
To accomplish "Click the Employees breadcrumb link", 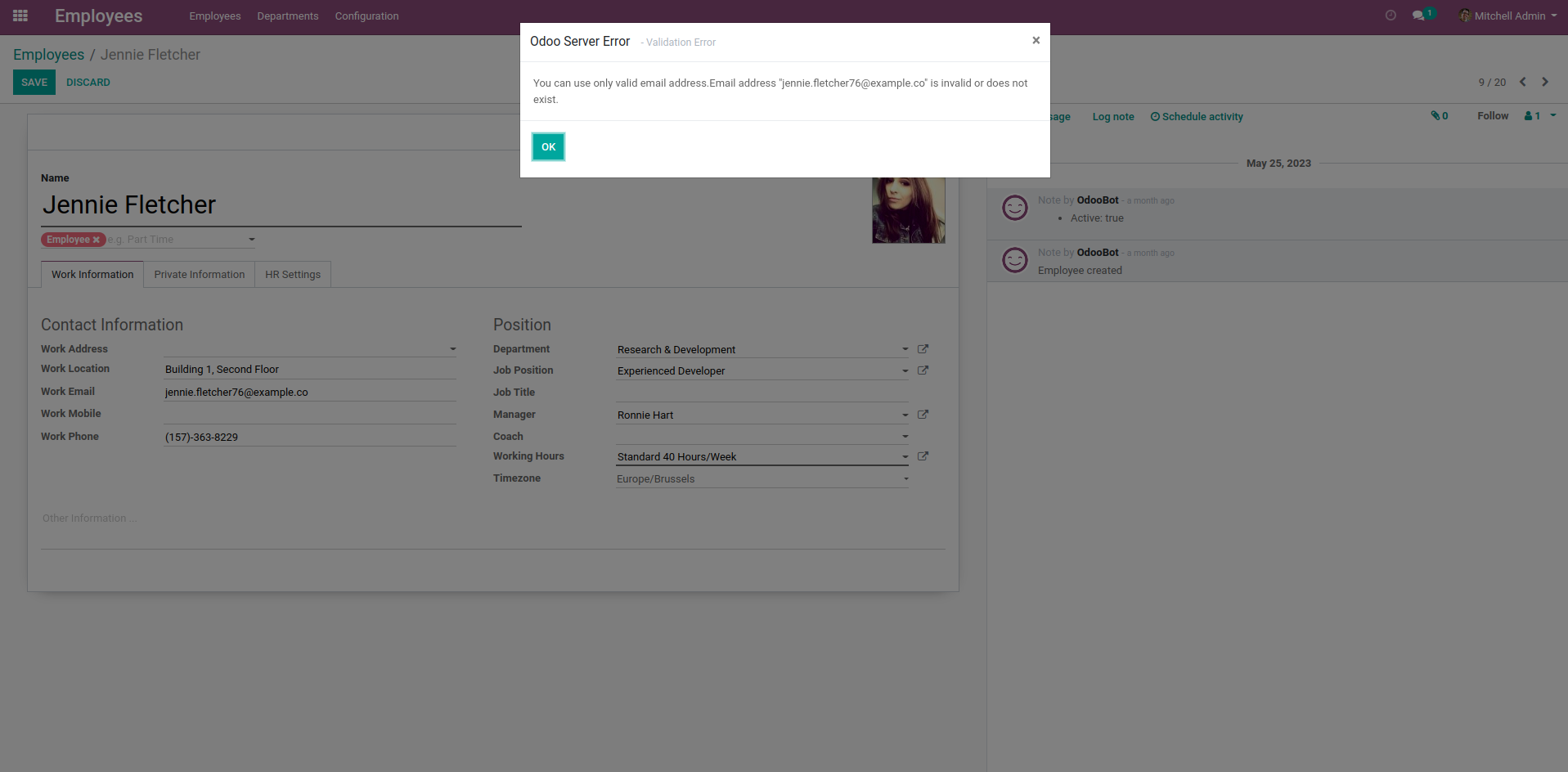I will tap(49, 55).
